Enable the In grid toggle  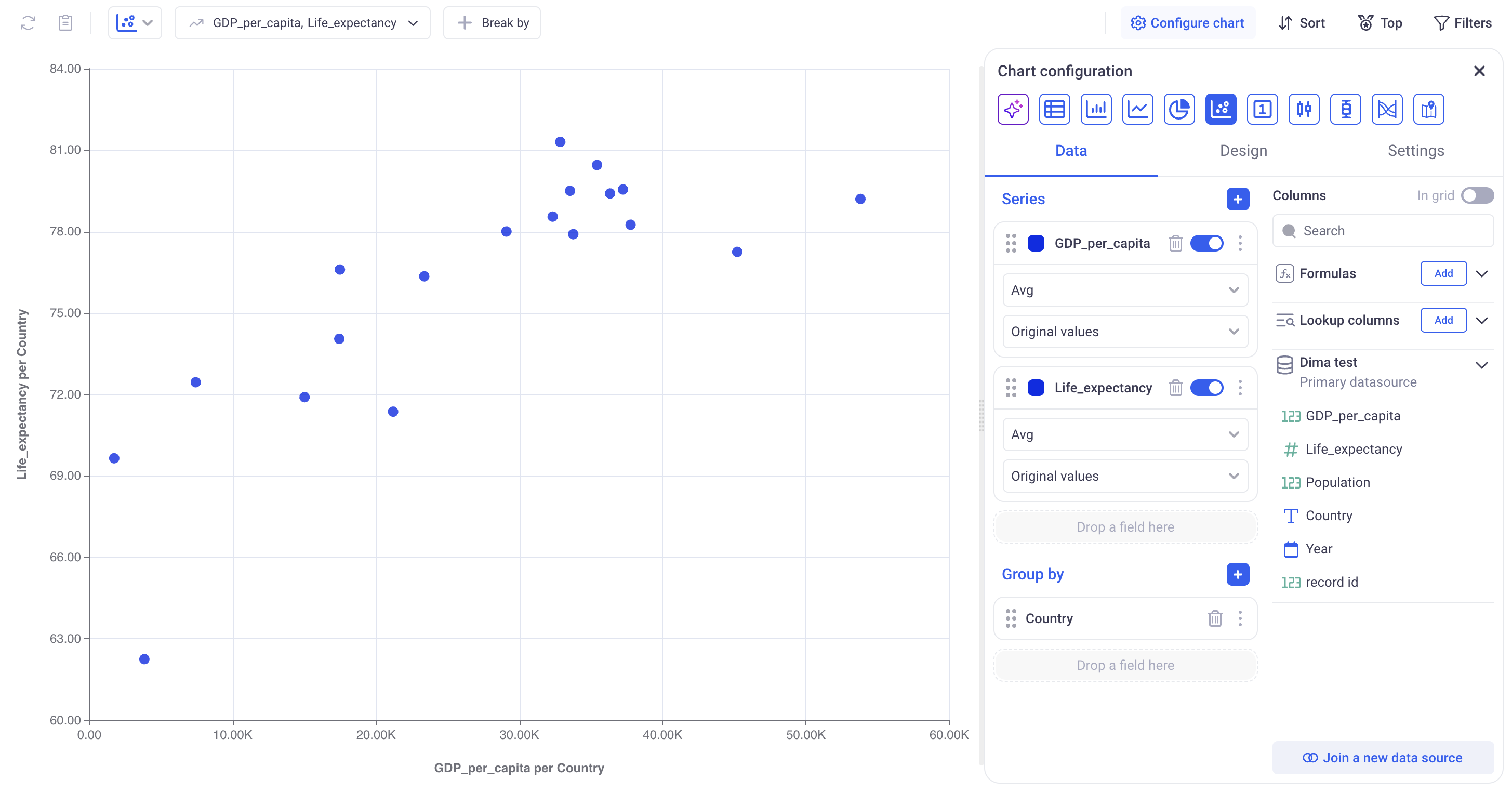(1477, 195)
